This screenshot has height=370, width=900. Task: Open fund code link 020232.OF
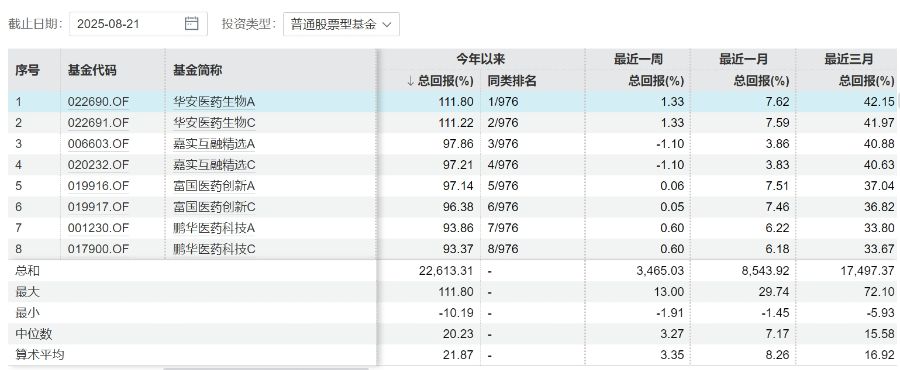[x=98, y=165]
